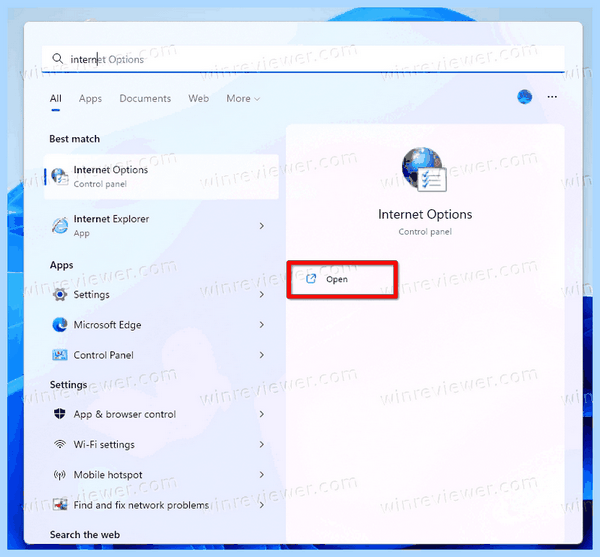Expand Wi-Fi settings chevron

click(262, 444)
